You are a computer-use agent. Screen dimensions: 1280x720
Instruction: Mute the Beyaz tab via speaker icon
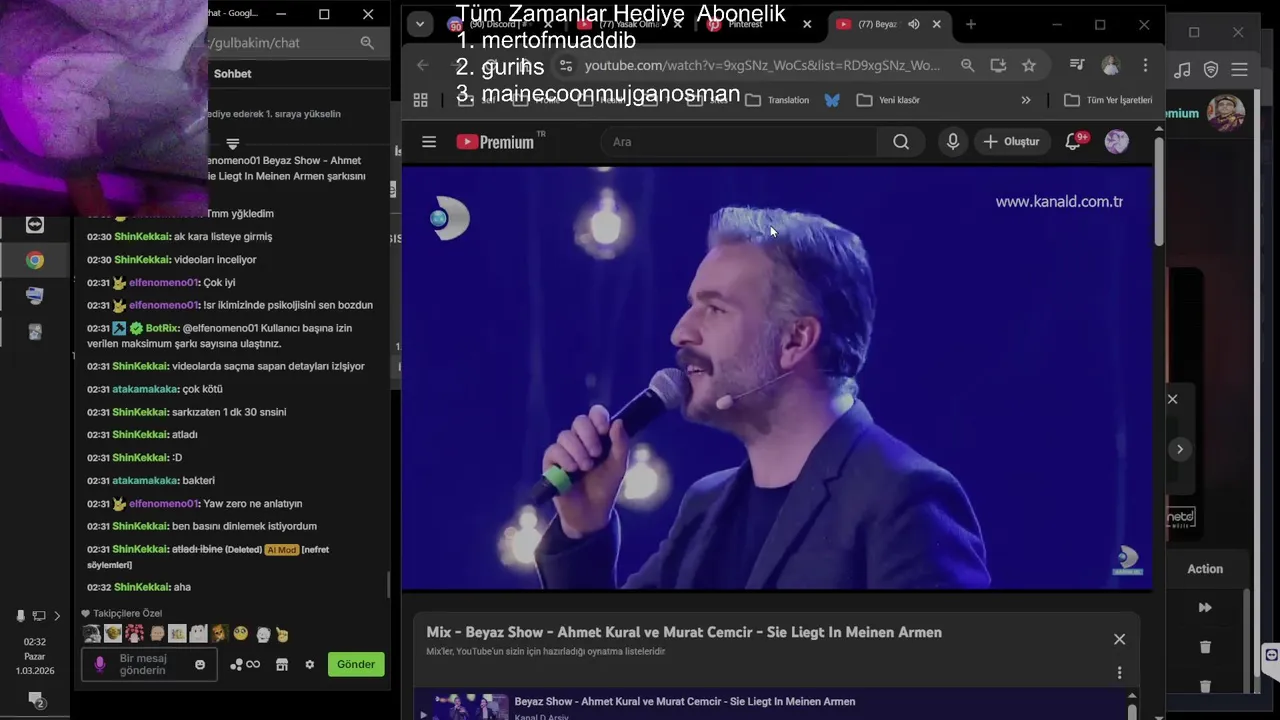pos(914,24)
